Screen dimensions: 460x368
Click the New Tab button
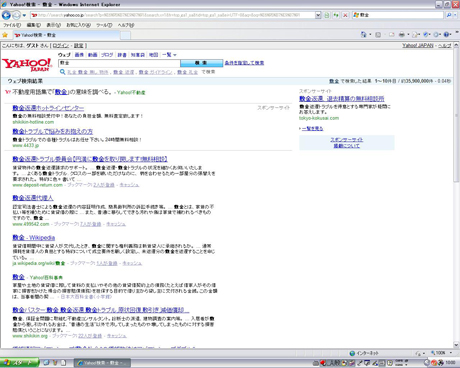[x=125, y=35]
